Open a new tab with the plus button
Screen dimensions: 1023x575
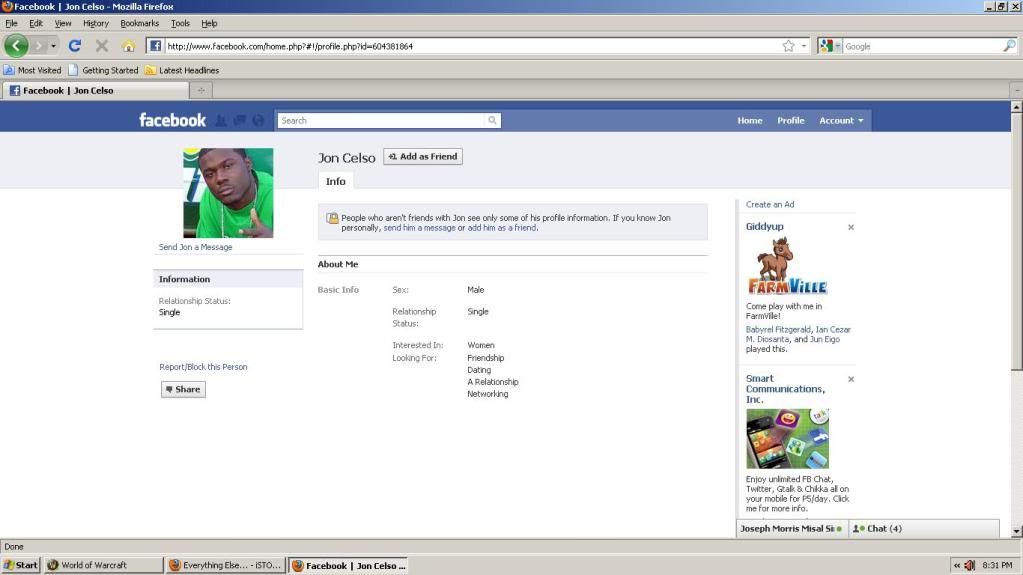(x=201, y=90)
